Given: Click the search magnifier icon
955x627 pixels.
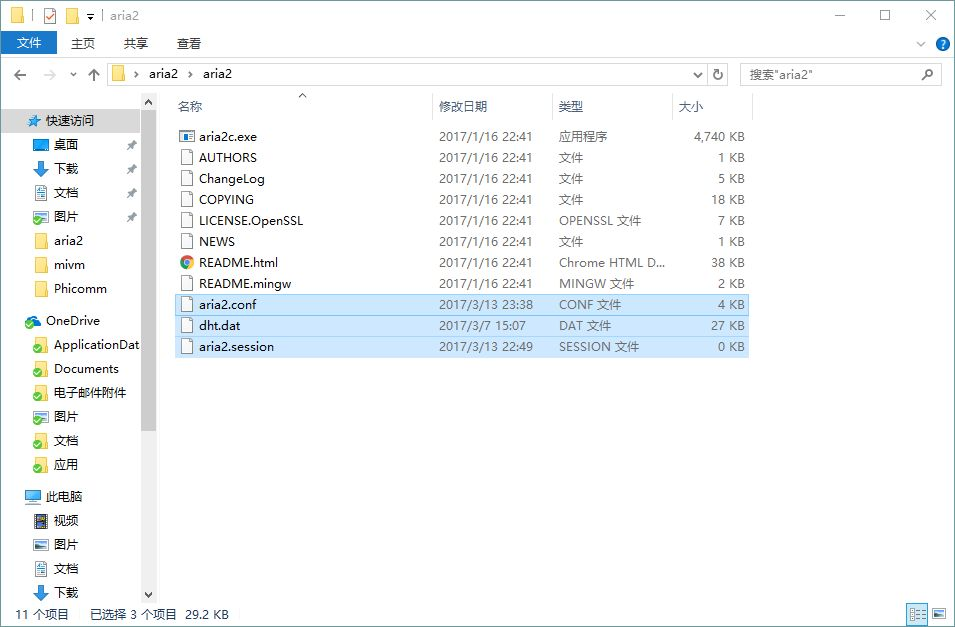Looking at the screenshot, I should coord(927,74).
